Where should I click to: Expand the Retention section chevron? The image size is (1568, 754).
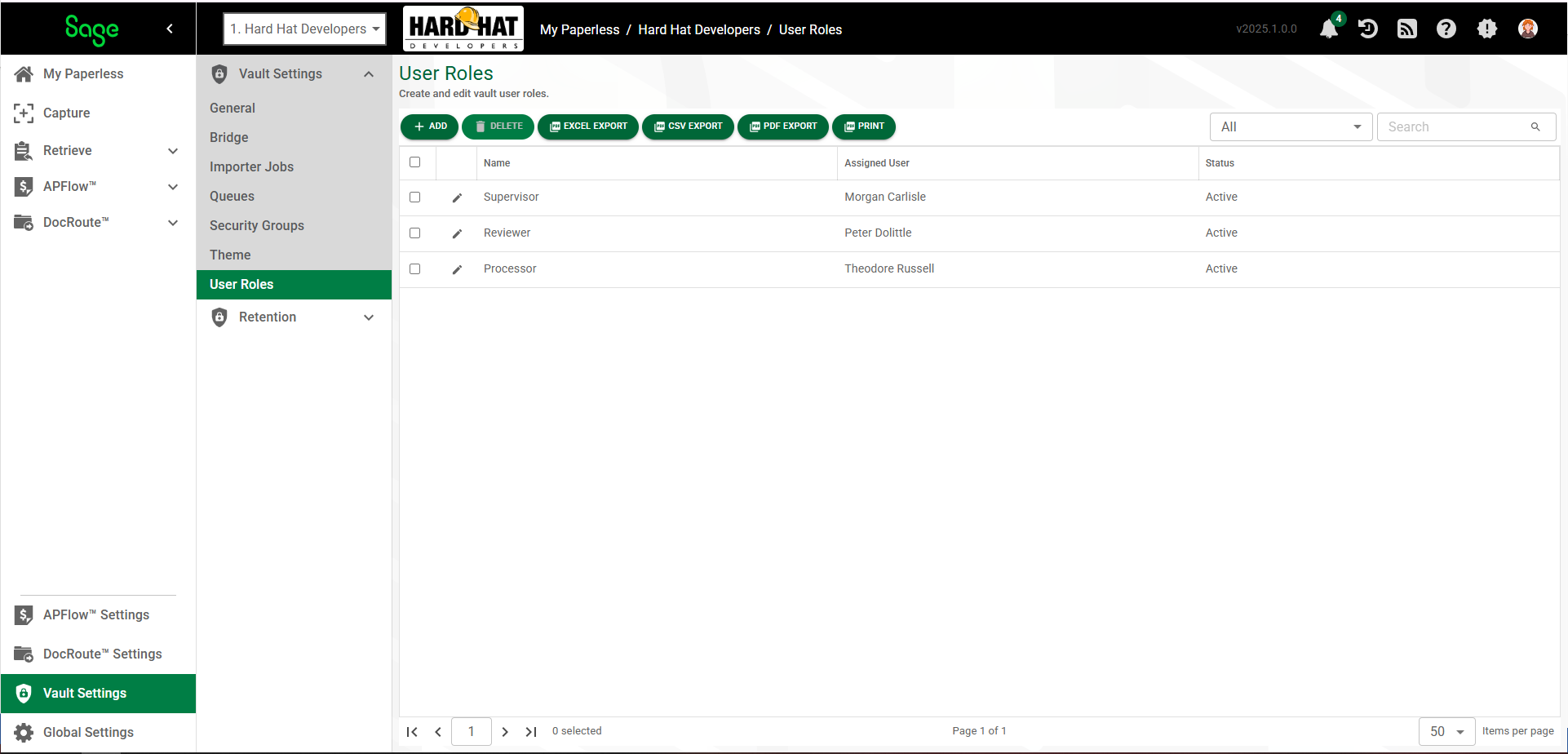tap(369, 317)
